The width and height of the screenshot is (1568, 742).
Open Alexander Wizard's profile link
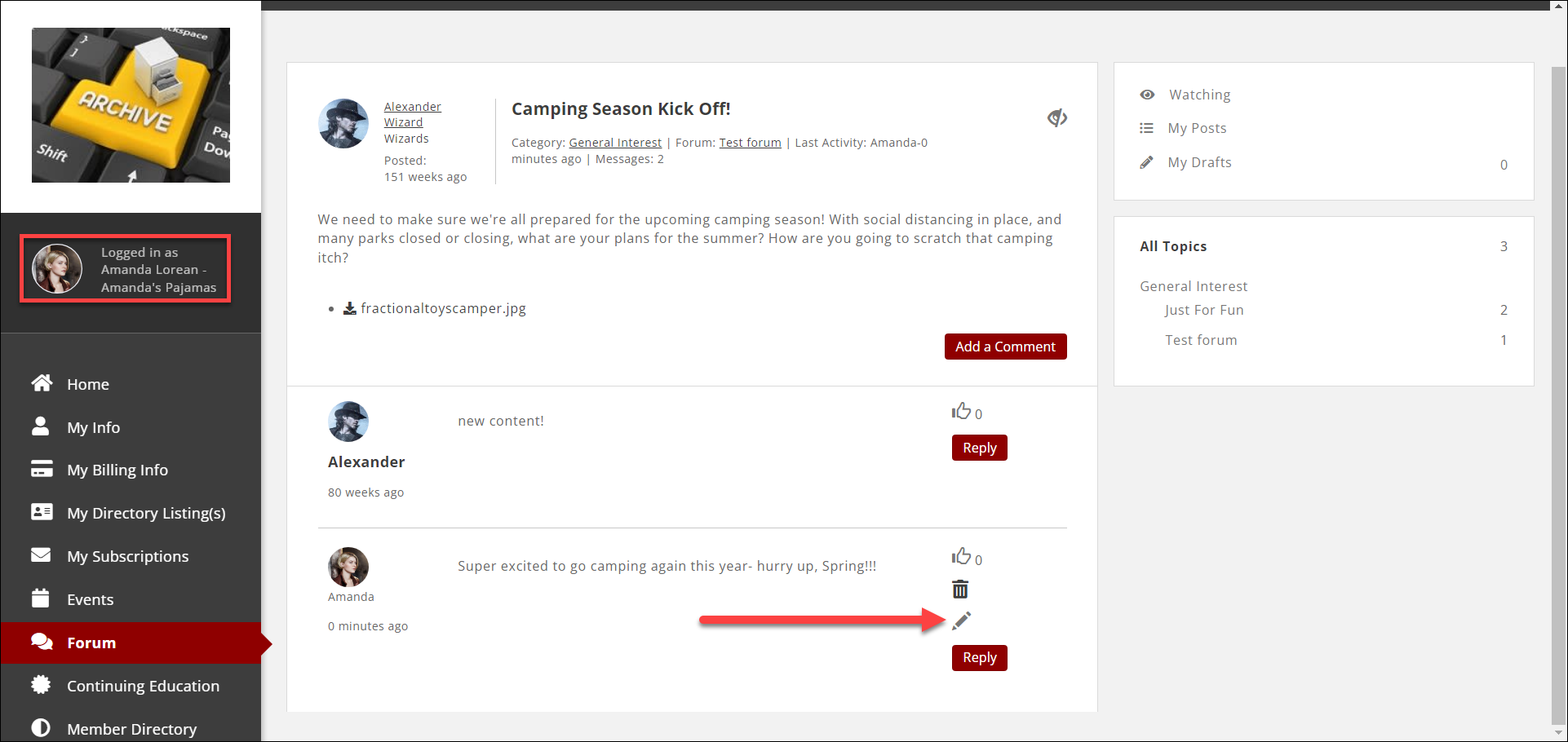[412, 114]
